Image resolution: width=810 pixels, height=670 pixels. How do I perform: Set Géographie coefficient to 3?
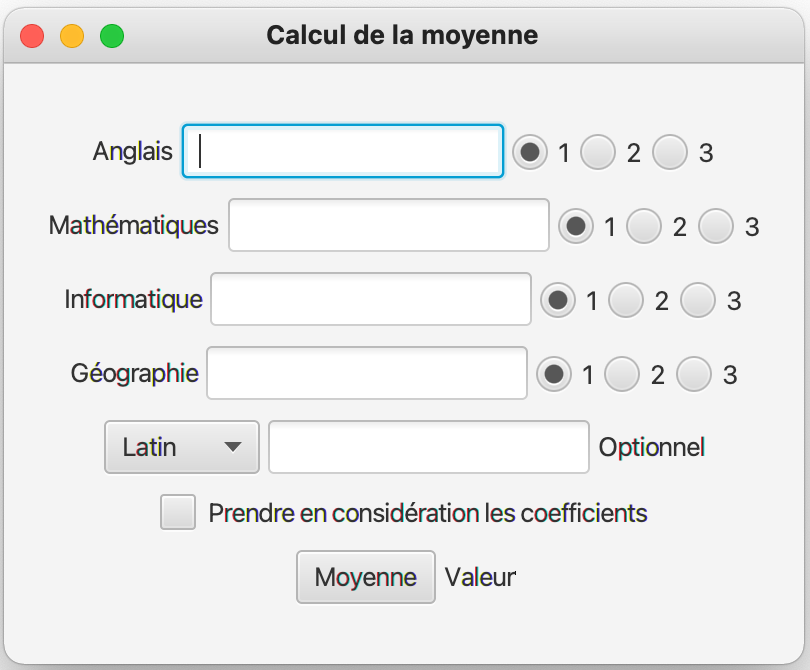[x=694, y=374]
